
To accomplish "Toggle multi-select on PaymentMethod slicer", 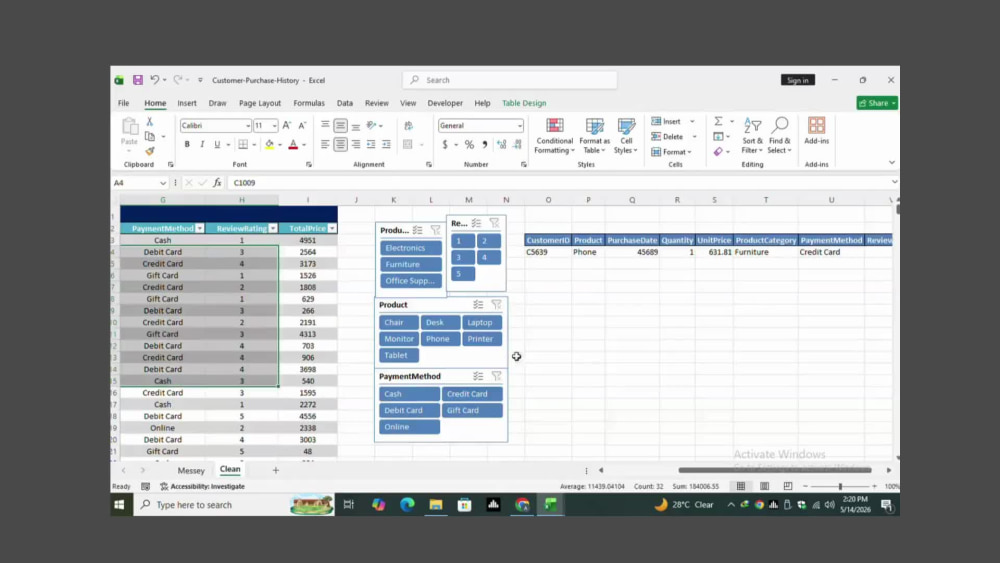I will tap(478, 376).
